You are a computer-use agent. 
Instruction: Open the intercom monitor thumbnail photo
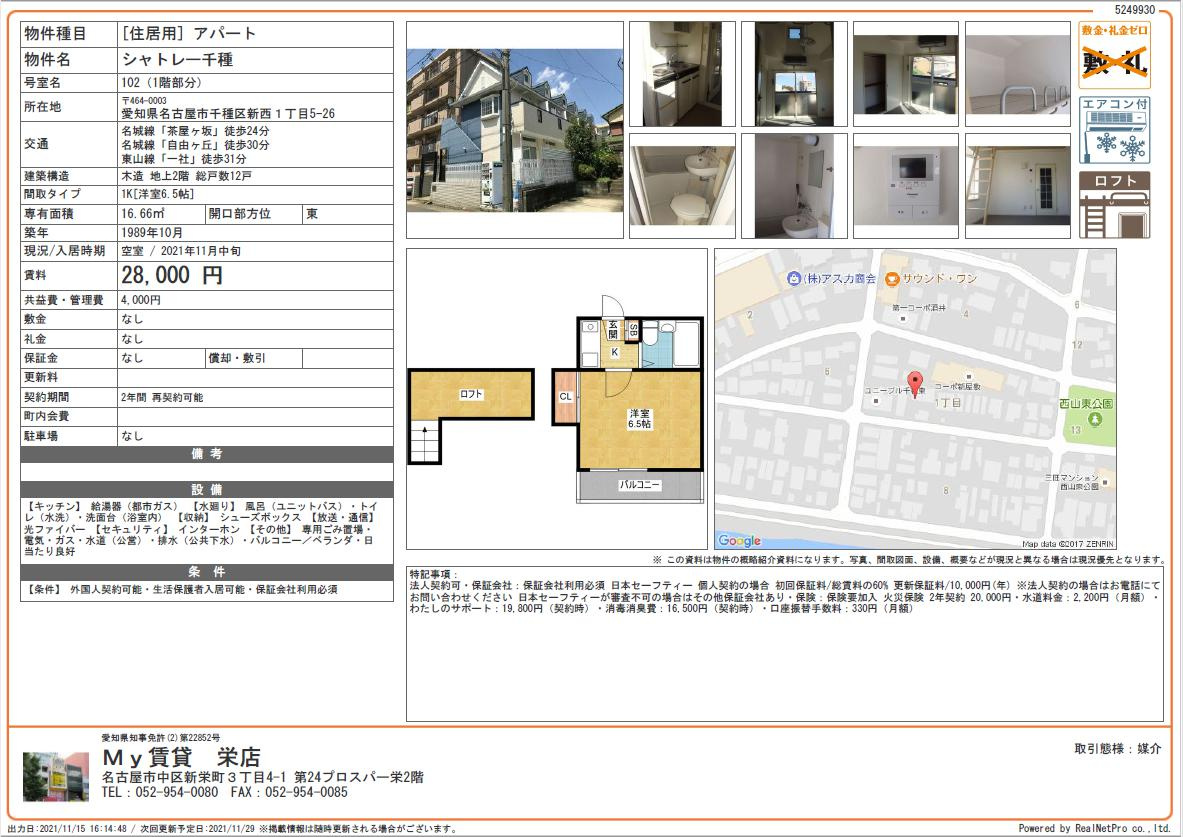[x=905, y=186]
